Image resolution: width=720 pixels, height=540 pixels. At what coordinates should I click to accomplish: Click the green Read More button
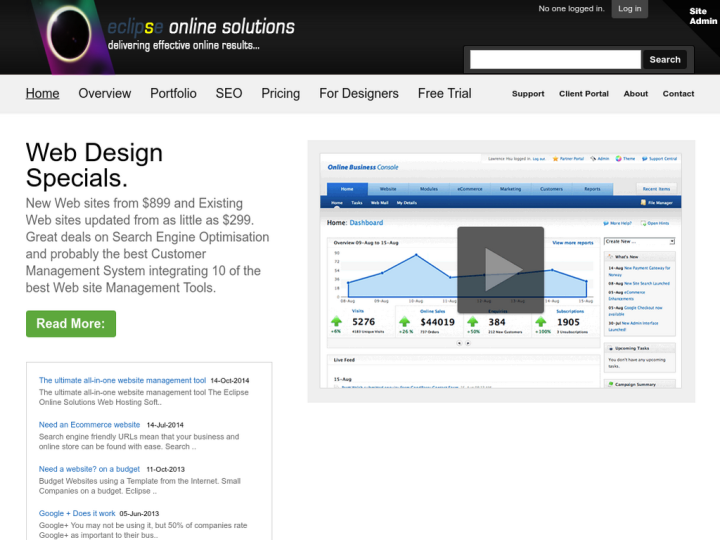tap(71, 324)
